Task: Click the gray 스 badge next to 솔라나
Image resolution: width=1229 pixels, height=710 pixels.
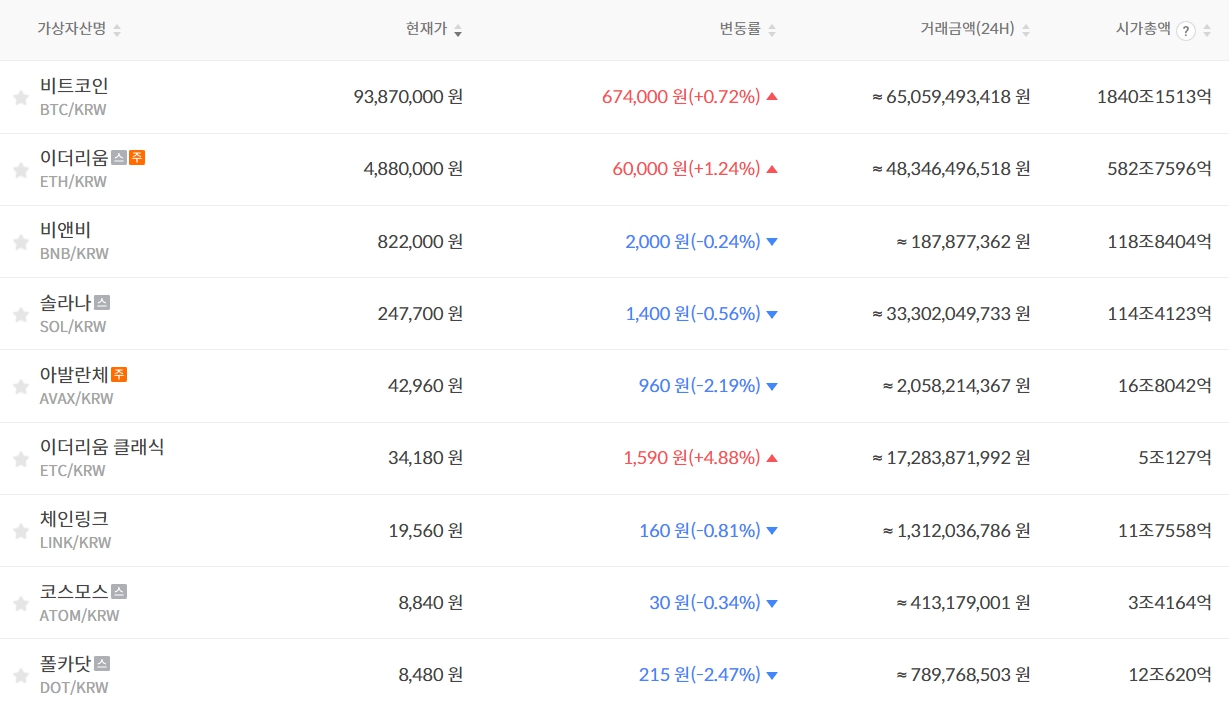Action: coord(102,302)
